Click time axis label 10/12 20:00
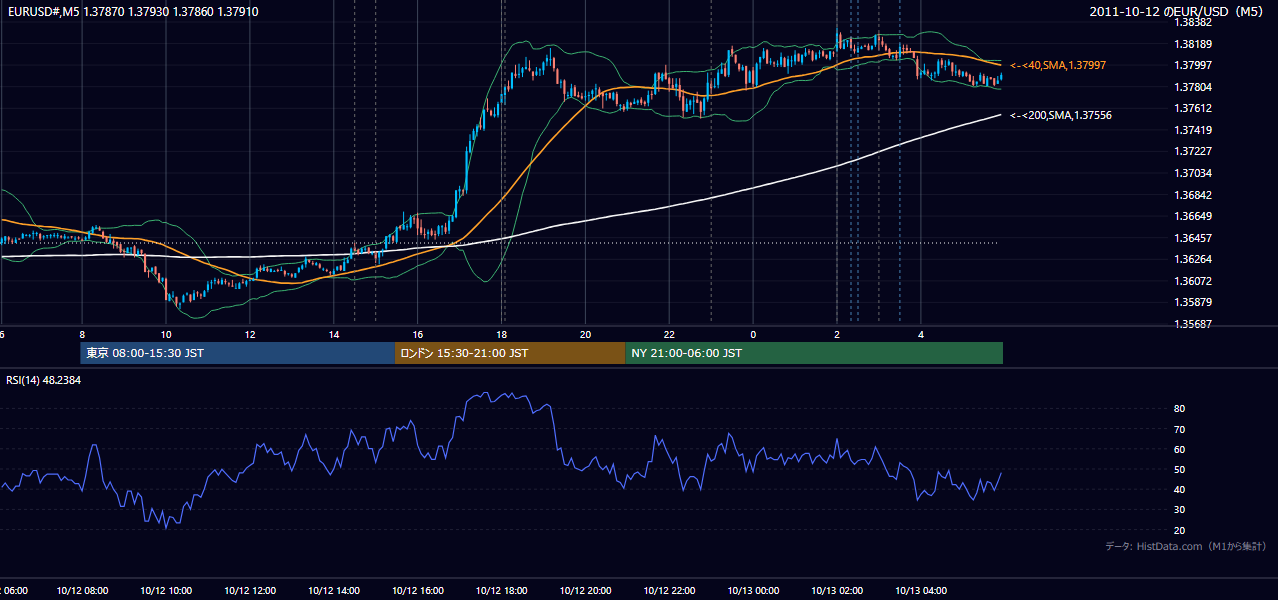1278x600 pixels. [x=586, y=591]
